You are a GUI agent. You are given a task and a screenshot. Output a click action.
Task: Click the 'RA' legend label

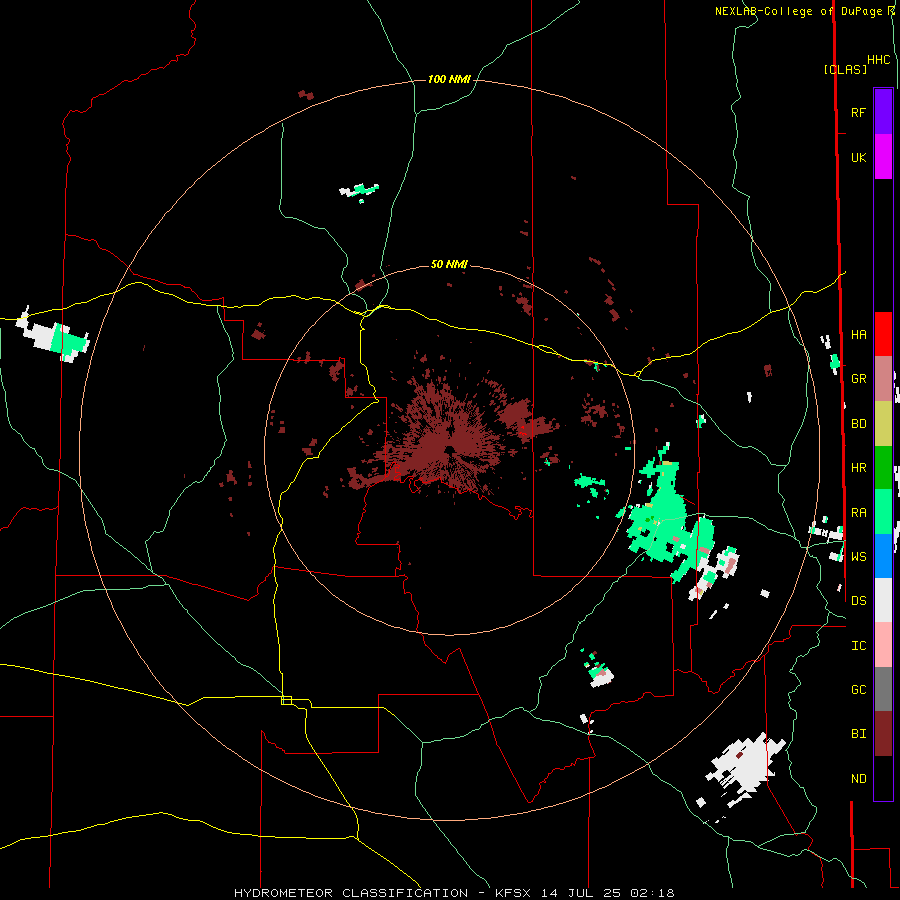click(858, 513)
